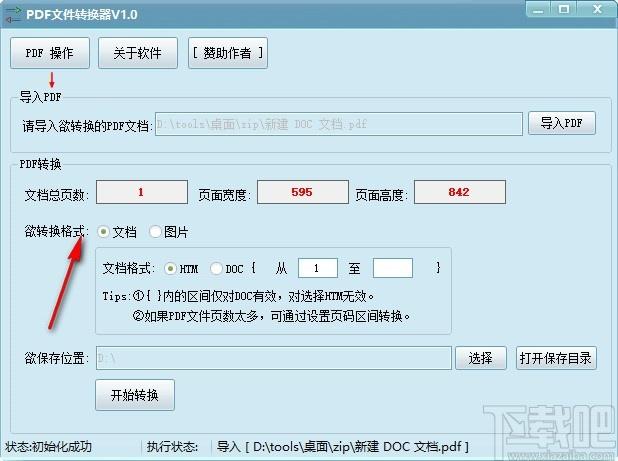The height and width of the screenshot is (461, 618).
Task: Click the 页面宽度 label
Action: coord(224,195)
